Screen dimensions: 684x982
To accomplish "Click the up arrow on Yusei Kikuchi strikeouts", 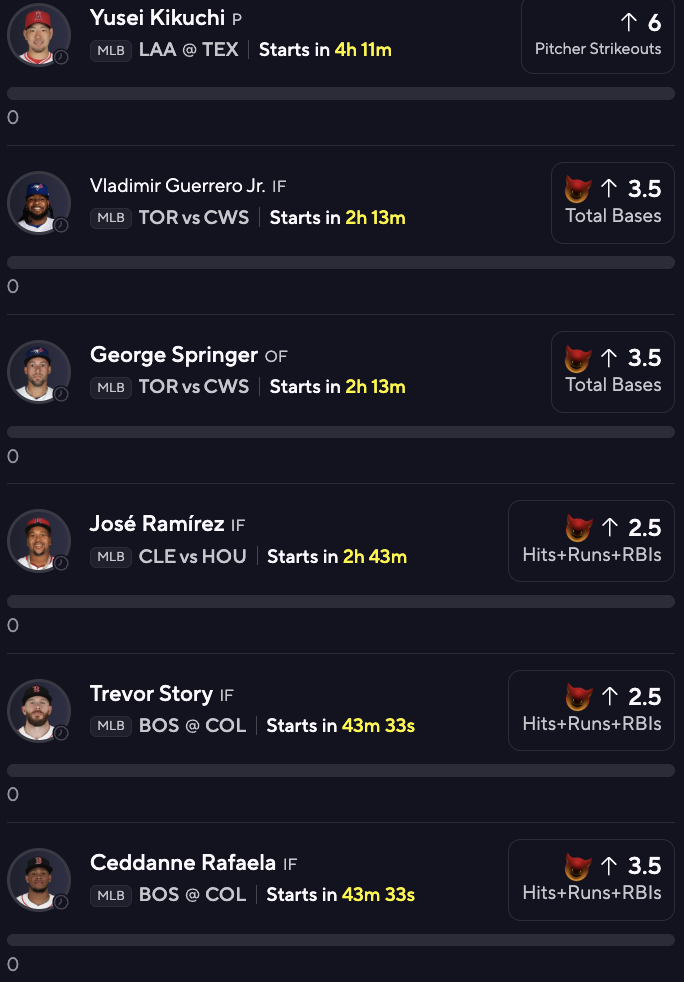I will [629, 23].
